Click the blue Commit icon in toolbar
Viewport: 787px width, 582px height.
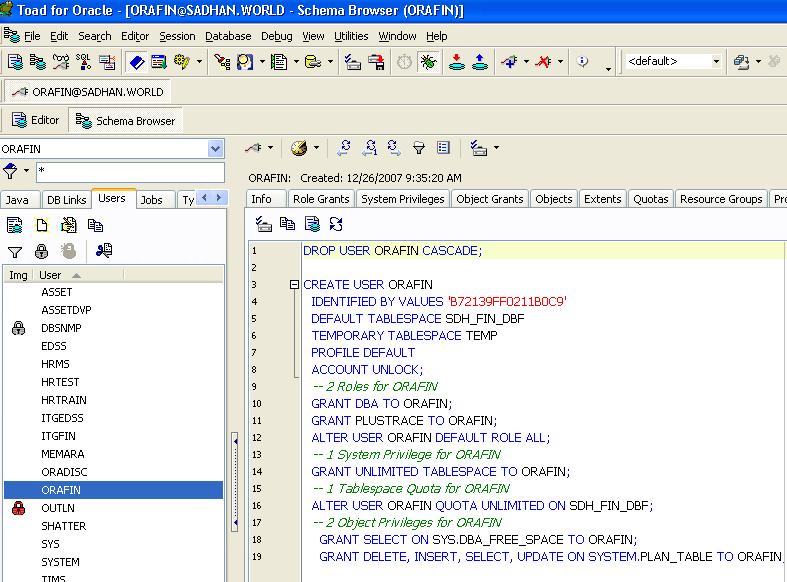point(136,62)
